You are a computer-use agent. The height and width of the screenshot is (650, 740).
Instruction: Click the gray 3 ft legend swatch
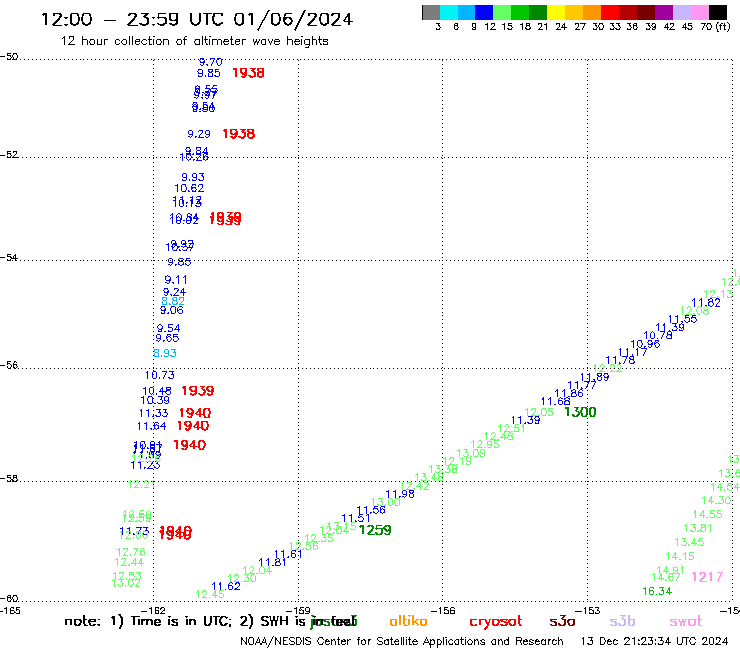[x=431, y=12]
